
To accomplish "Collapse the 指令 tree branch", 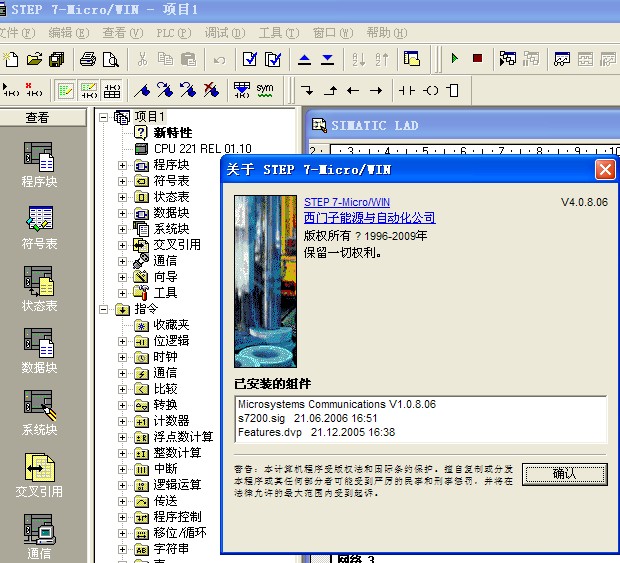I will [x=105, y=309].
